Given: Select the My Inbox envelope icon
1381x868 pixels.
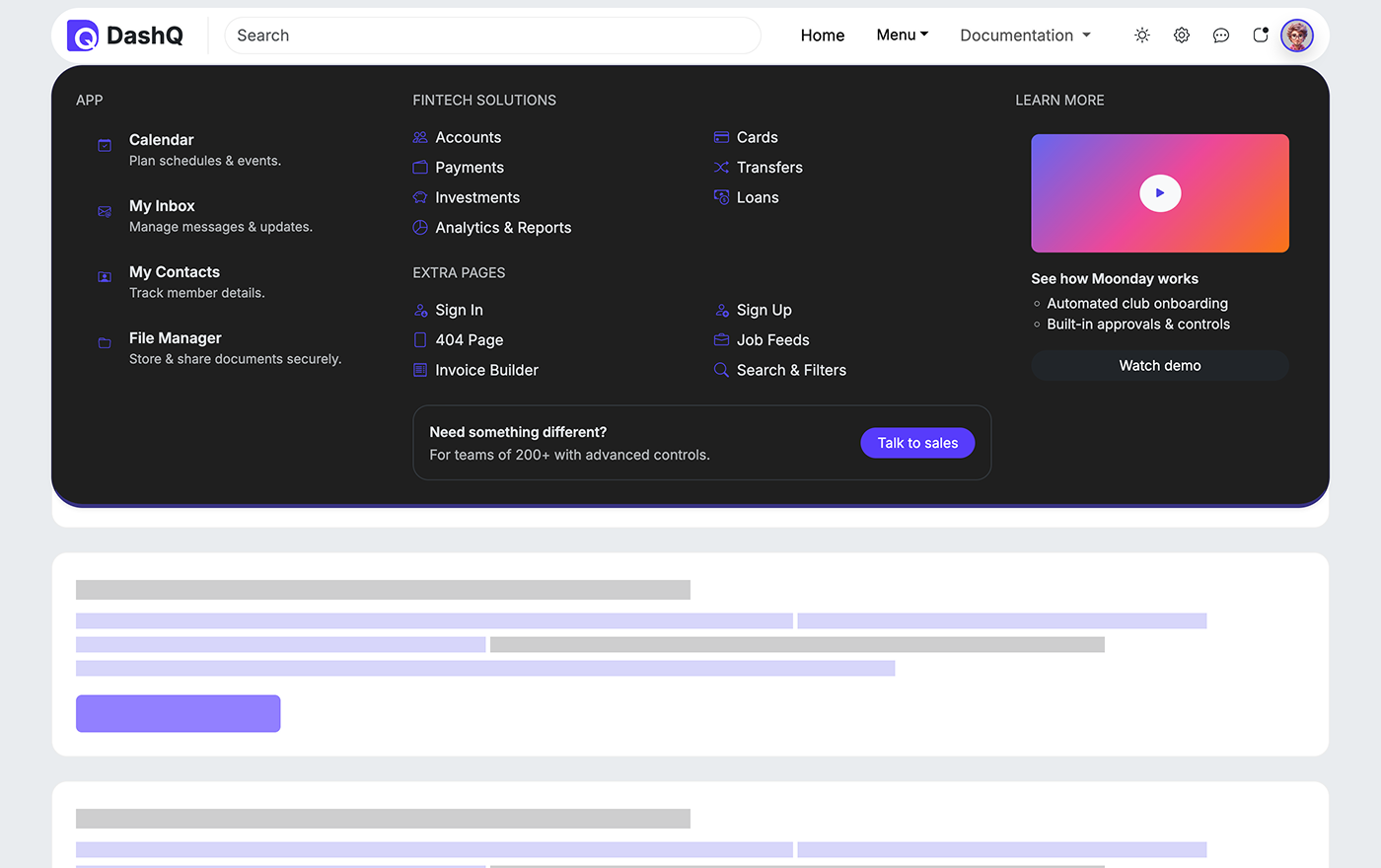Looking at the screenshot, I should tap(105, 211).
